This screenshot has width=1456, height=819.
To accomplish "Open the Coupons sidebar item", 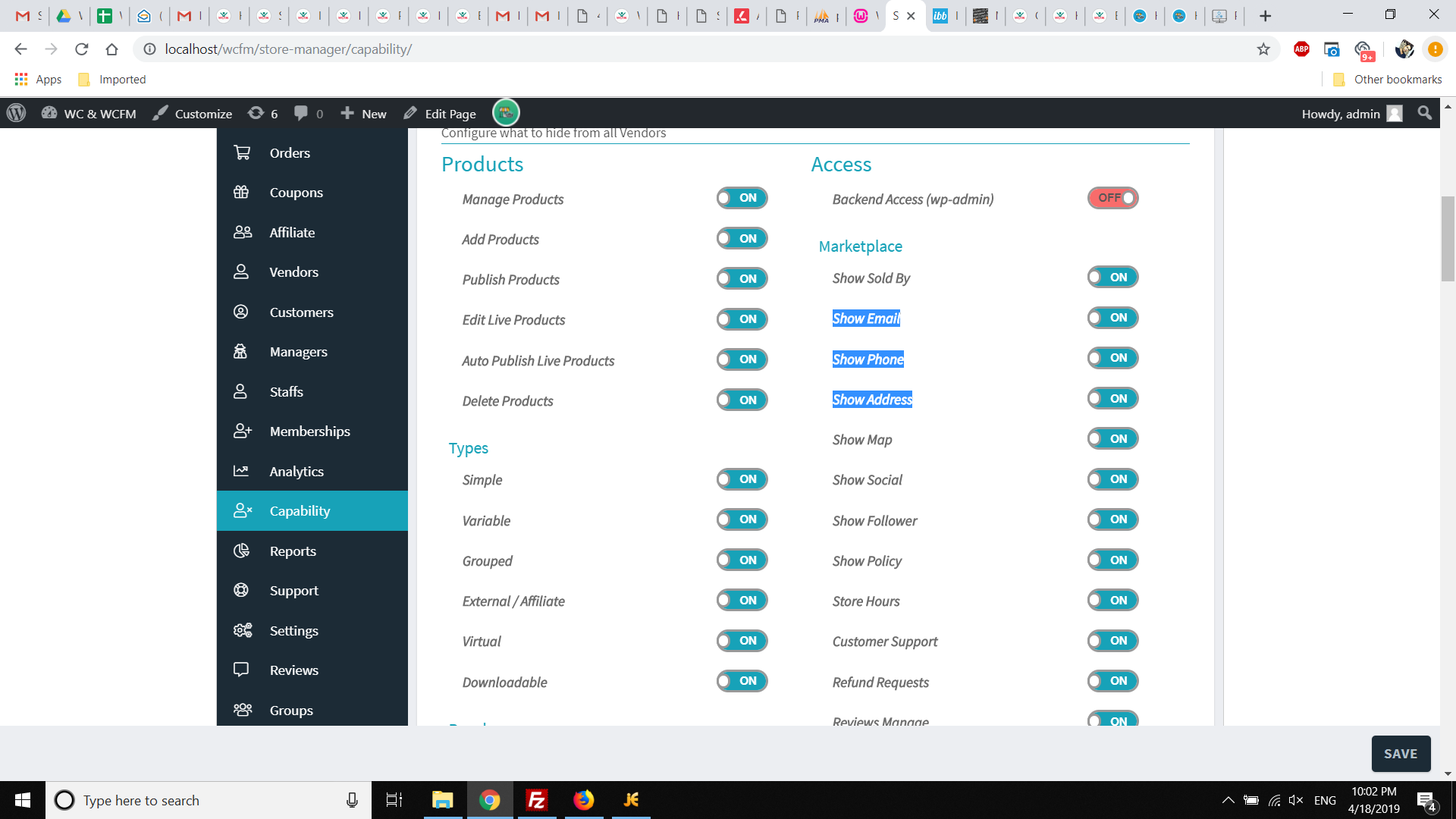I will (312, 193).
